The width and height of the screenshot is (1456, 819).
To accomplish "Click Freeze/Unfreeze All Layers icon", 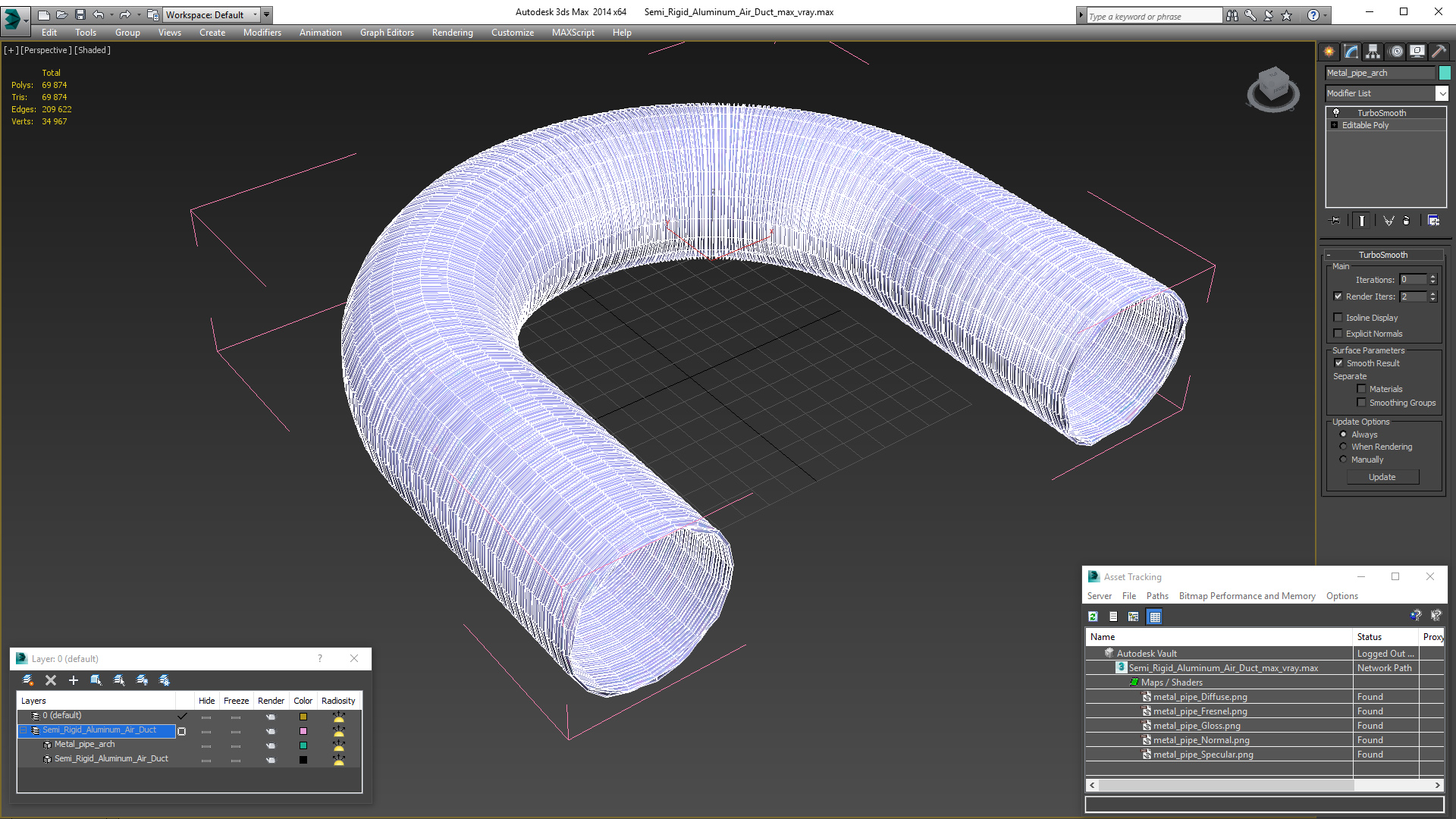I will 165,680.
